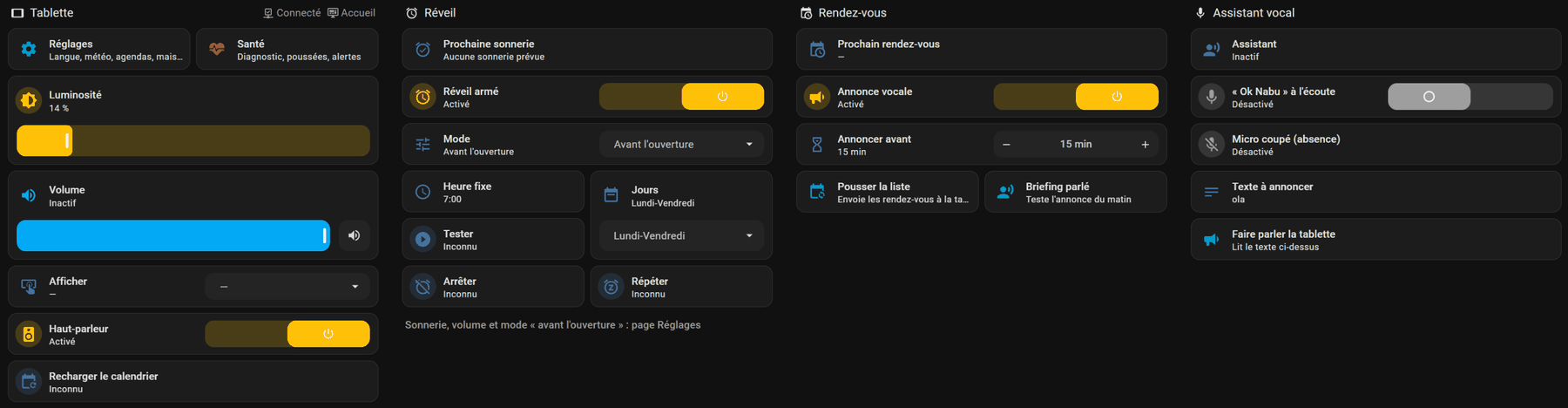Click the Rendez-vous section heading
Image resolution: width=1568 pixels, height=408 pixels.
click(x=853, y=13)
